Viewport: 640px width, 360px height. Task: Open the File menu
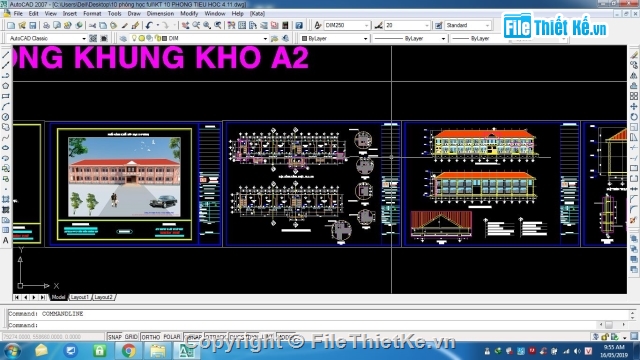(x=18, y=13)
